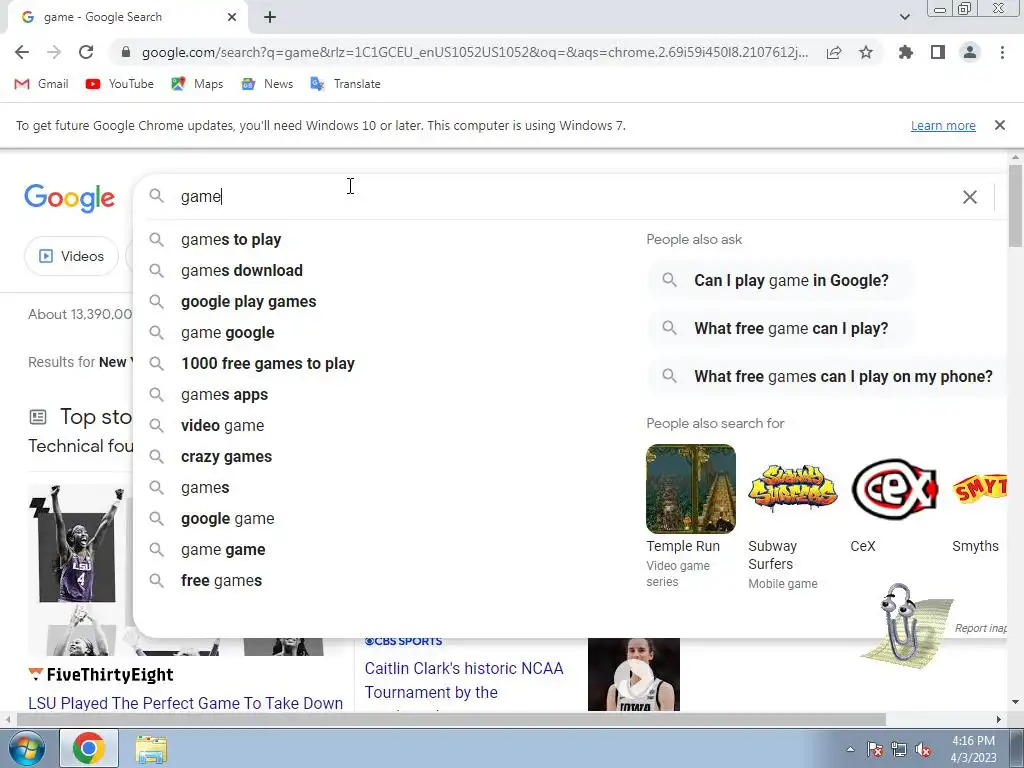
Task: Open the News bookmark
Action: (x=266, y=84)
